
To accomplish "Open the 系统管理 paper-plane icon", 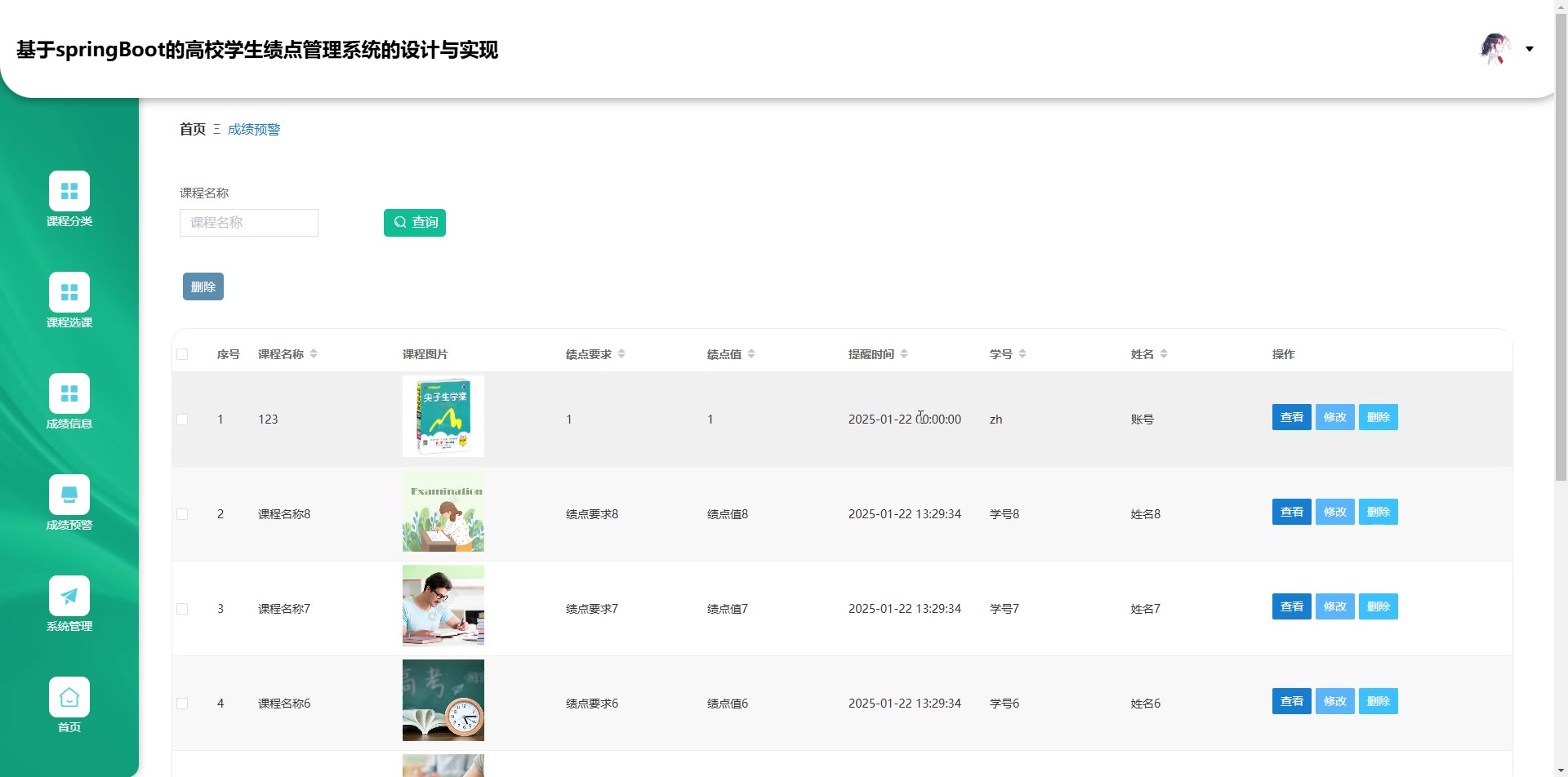I will click(x=69, y=596).
